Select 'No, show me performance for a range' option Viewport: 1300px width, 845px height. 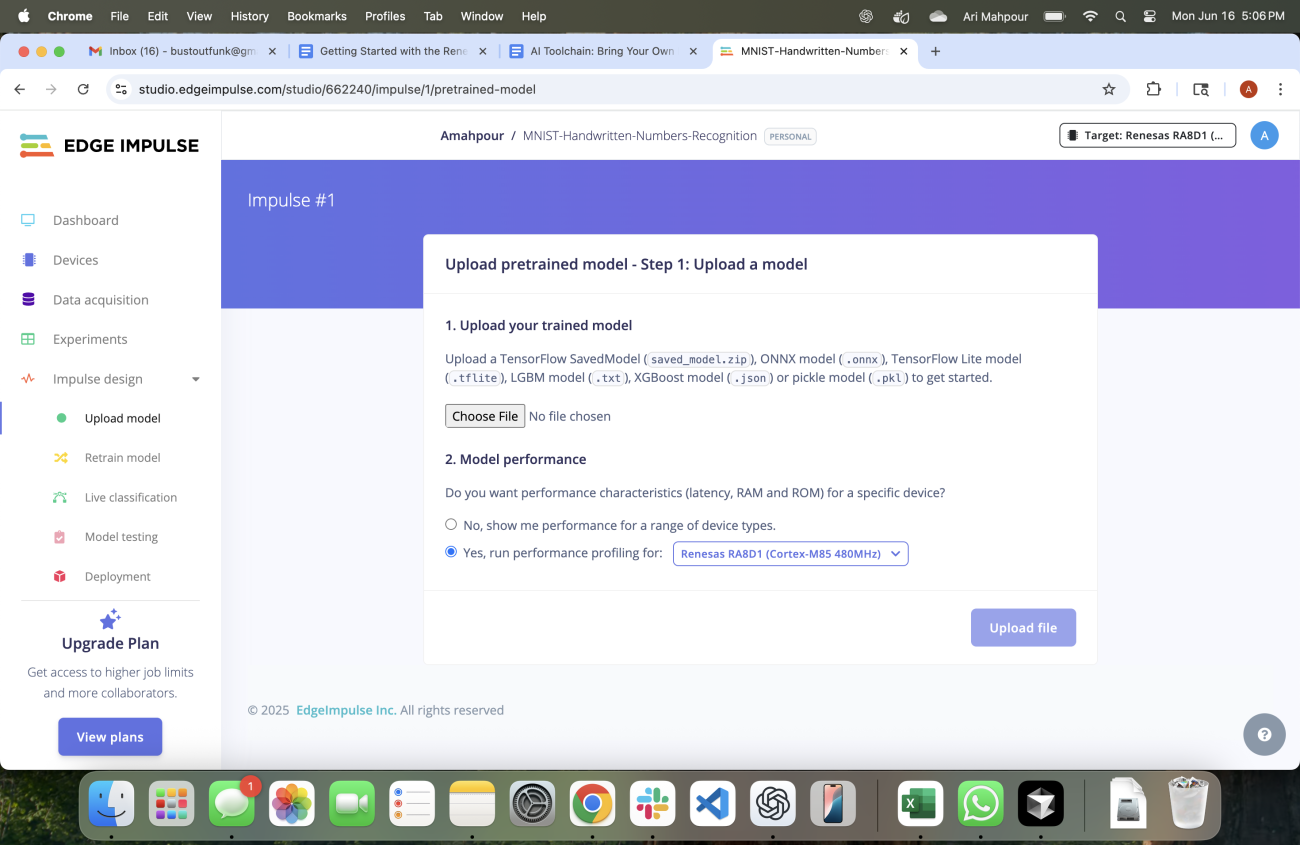451,524
